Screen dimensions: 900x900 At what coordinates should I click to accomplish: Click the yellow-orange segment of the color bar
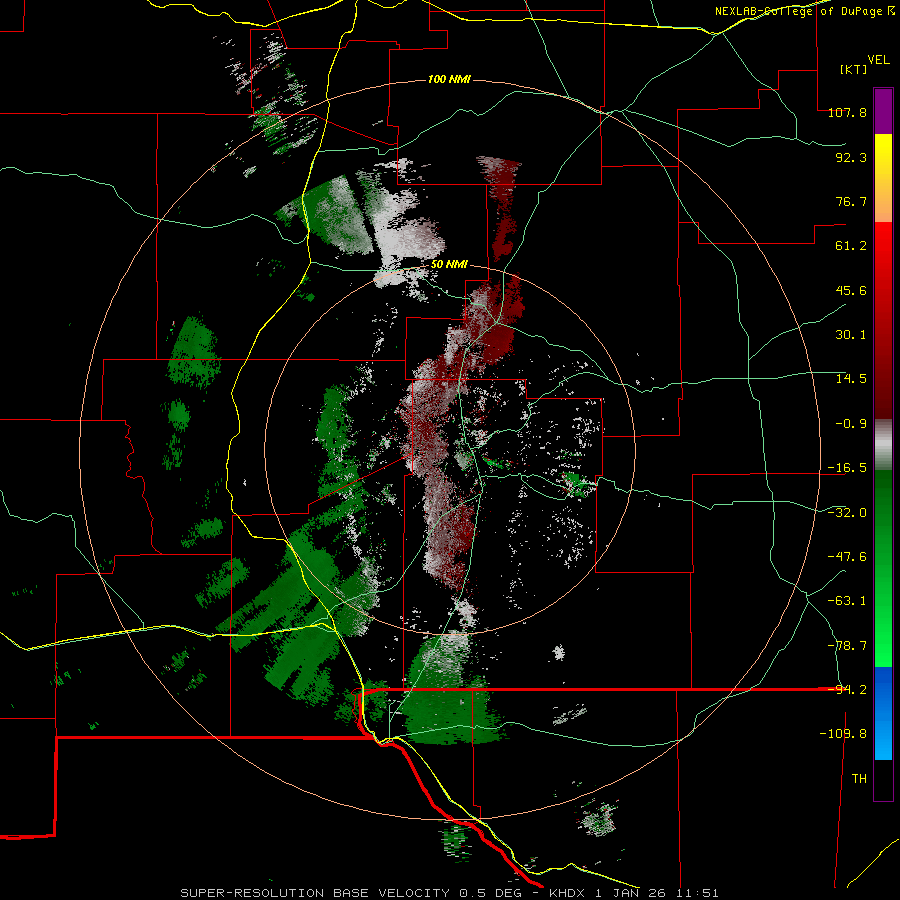[883, 178]
